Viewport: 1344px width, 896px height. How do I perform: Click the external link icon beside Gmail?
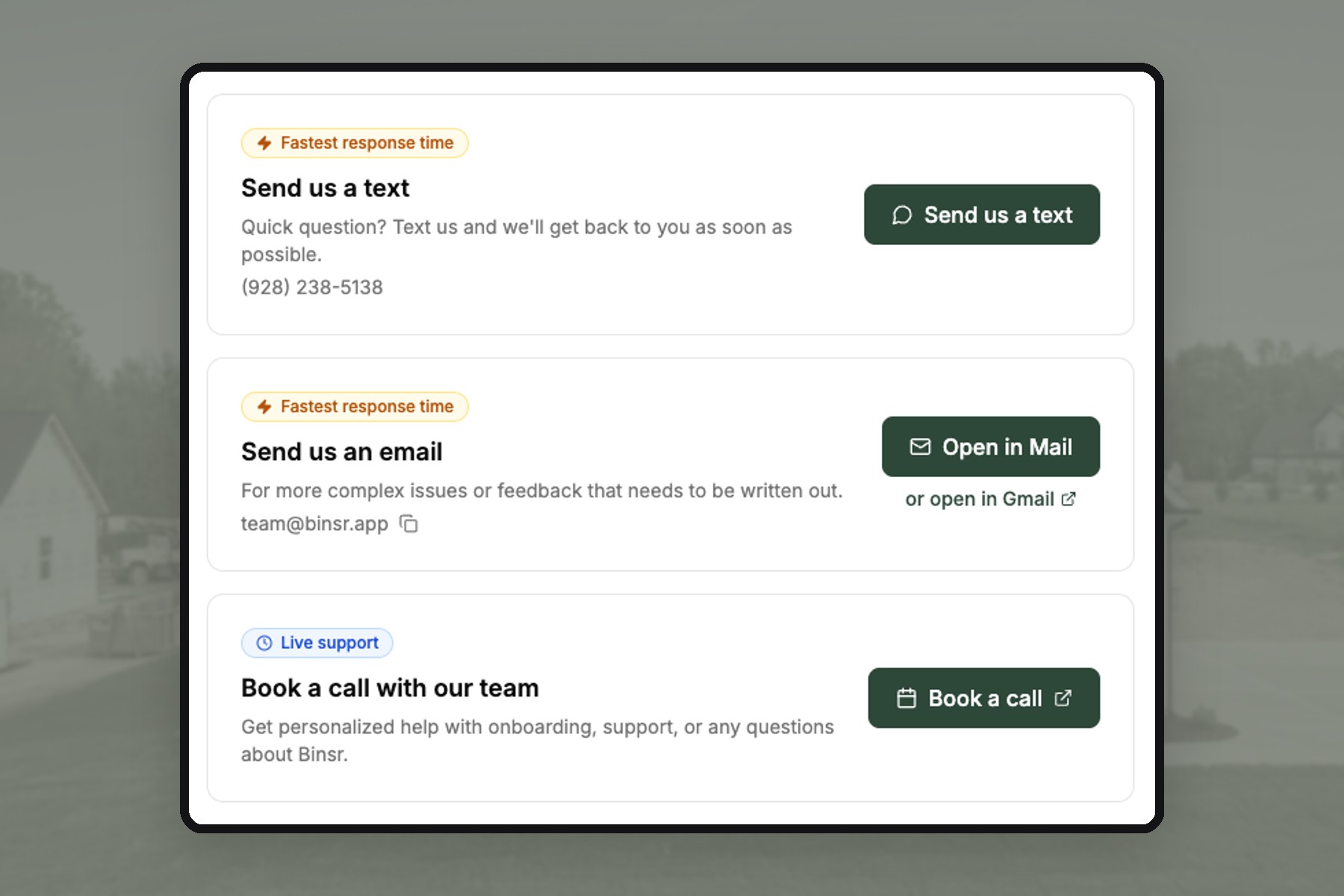pyautogui.click(x=1068, y=499)
